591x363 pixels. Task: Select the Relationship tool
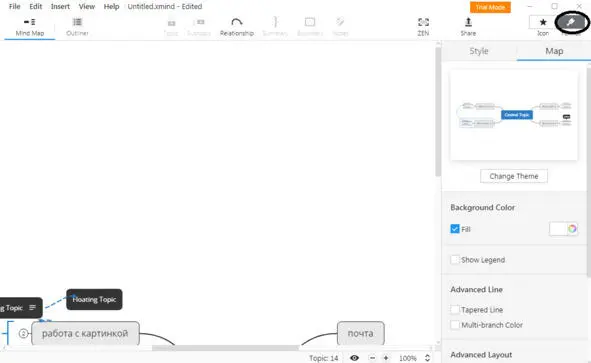(237, 27)
